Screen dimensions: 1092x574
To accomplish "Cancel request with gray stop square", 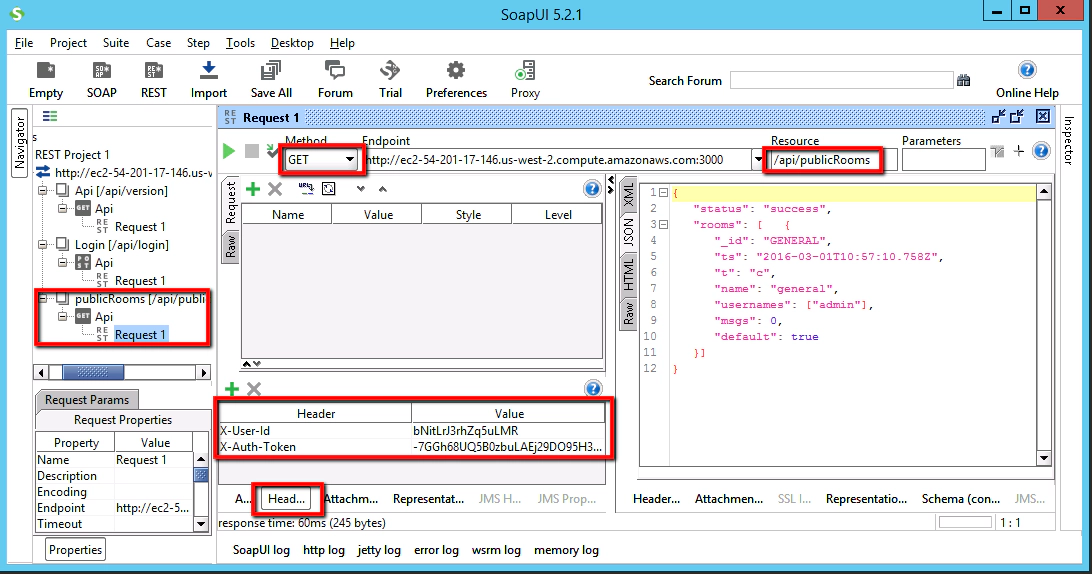I will (251, 151).
